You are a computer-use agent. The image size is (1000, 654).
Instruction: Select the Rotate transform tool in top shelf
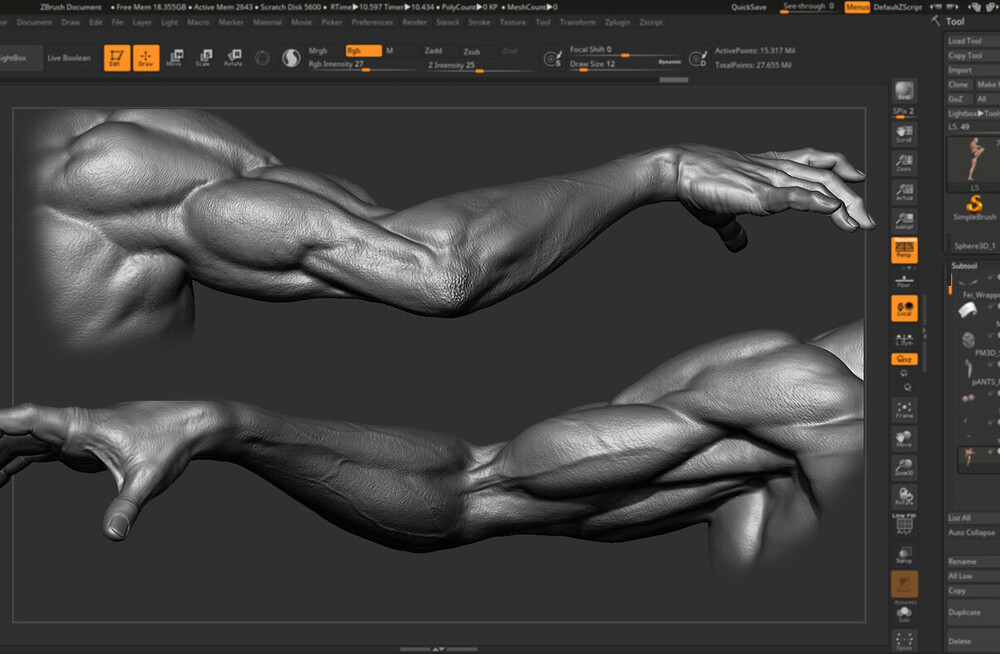[233, 58]
